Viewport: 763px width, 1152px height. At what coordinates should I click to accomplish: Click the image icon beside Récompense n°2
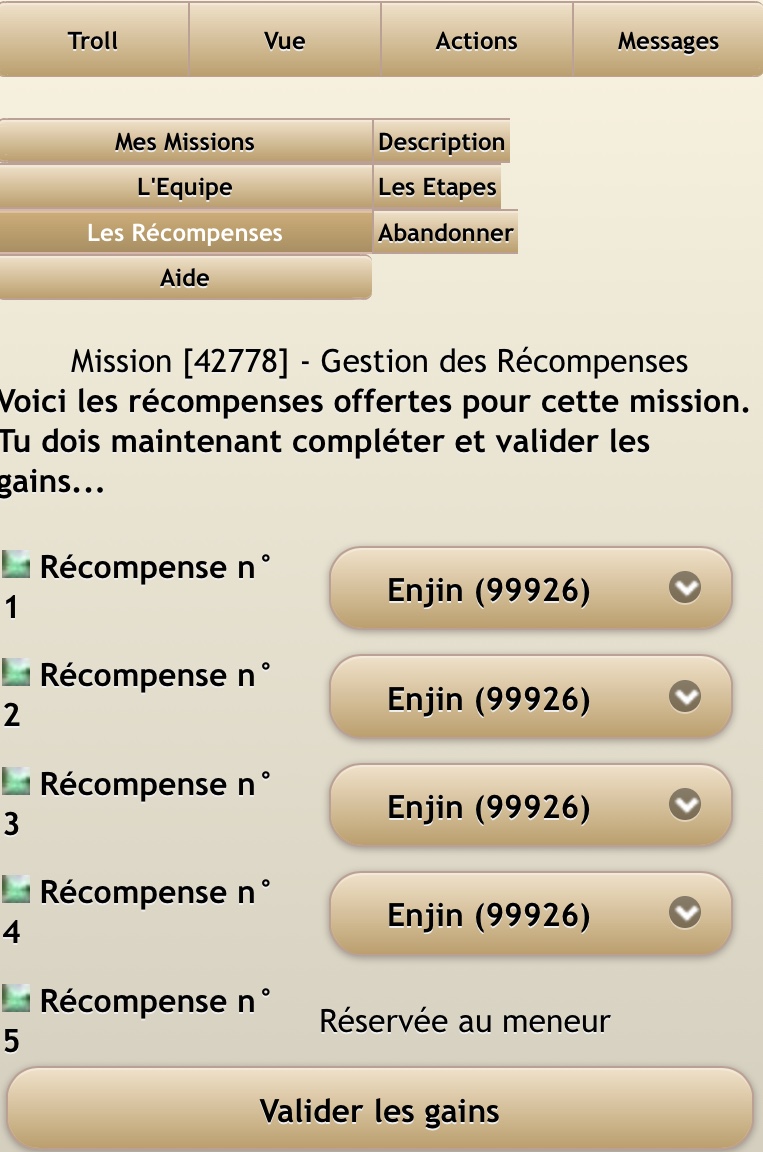(16, 673)
